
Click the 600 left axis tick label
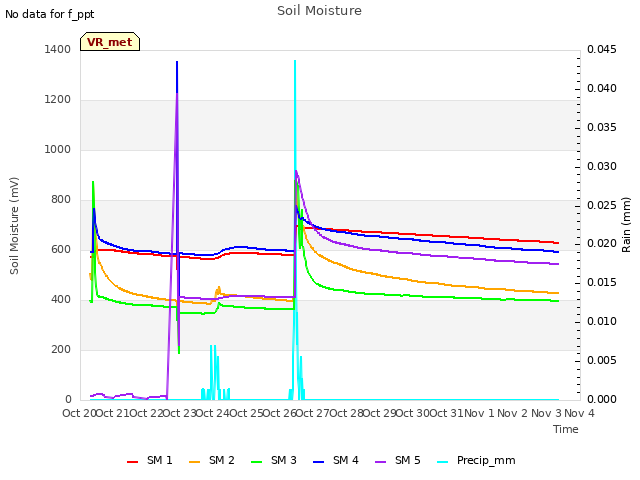point(61,249)
